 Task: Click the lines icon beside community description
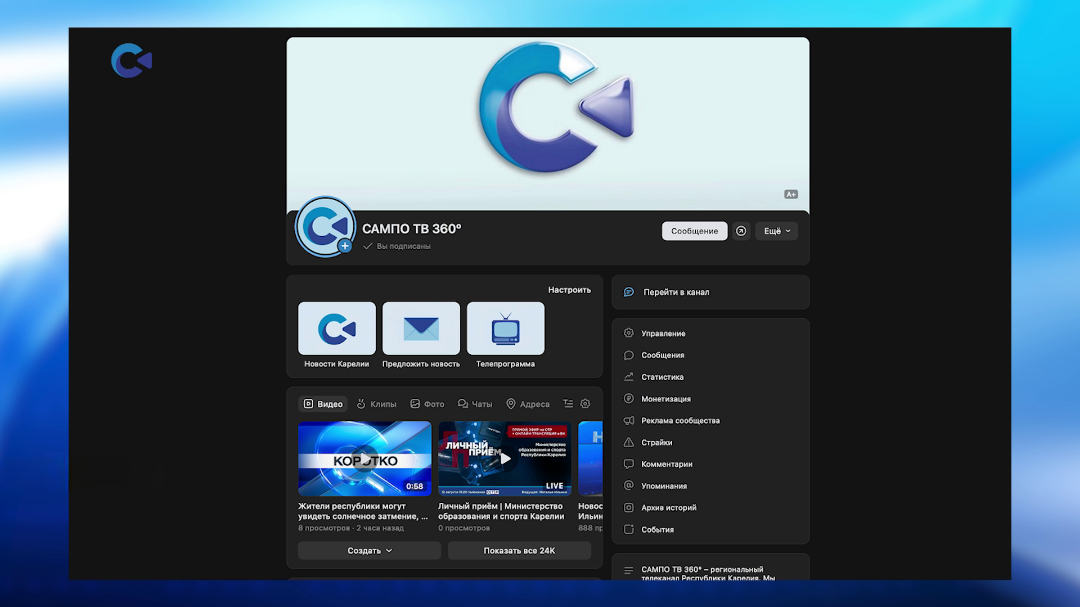[x=629, y=570]
